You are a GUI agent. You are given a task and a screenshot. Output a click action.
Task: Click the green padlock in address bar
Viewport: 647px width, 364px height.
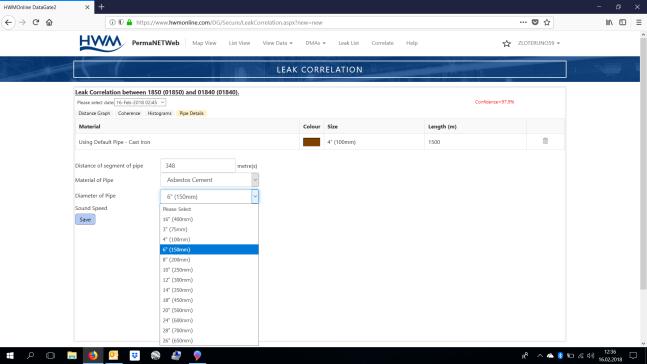pyautogui.click(x=129, y=22)
